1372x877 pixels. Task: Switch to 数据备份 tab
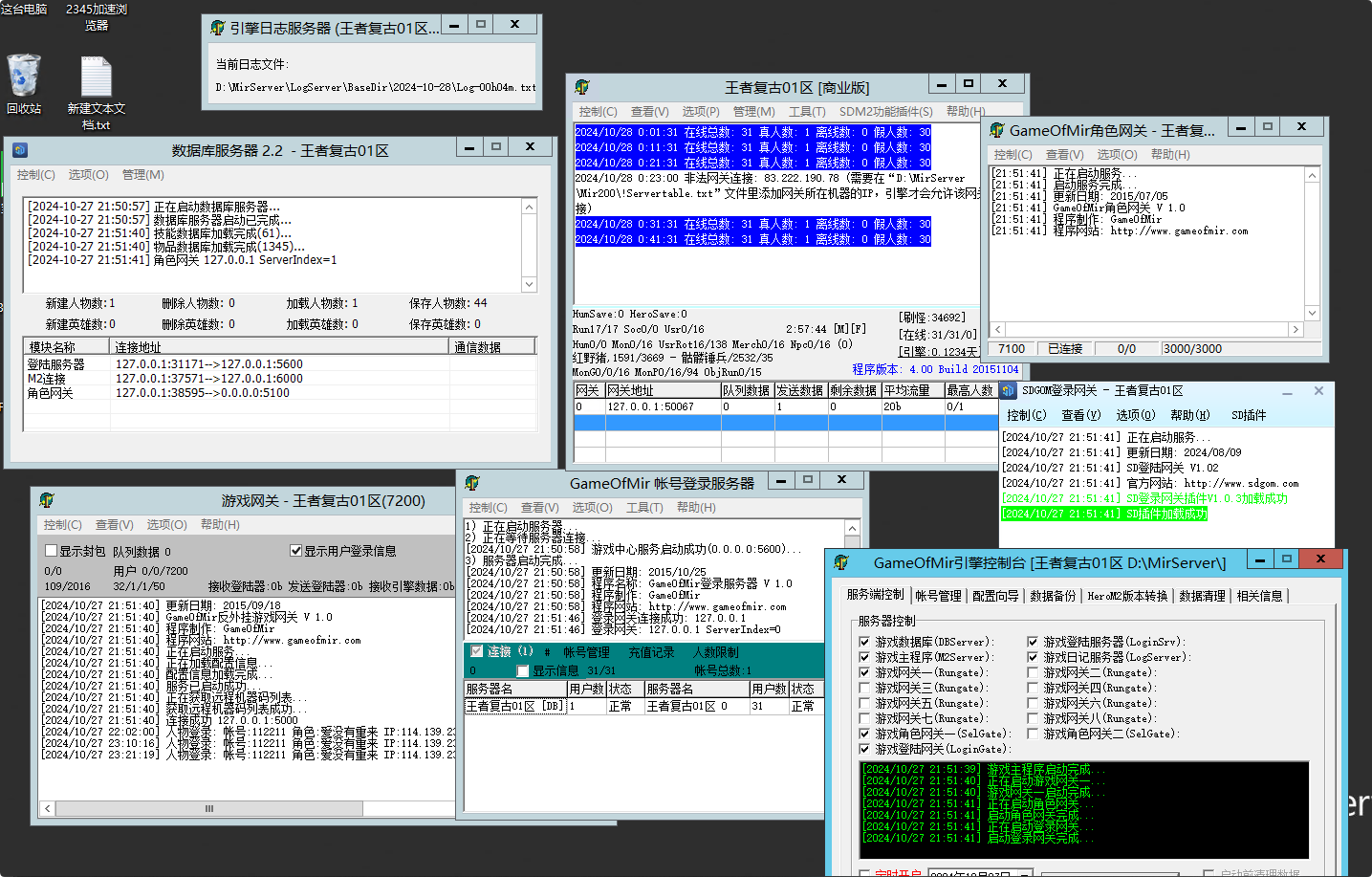(1053, 596)
